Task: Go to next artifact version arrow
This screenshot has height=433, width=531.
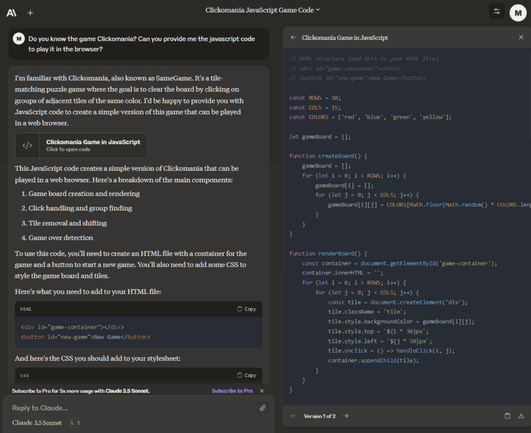Action: 346,416
